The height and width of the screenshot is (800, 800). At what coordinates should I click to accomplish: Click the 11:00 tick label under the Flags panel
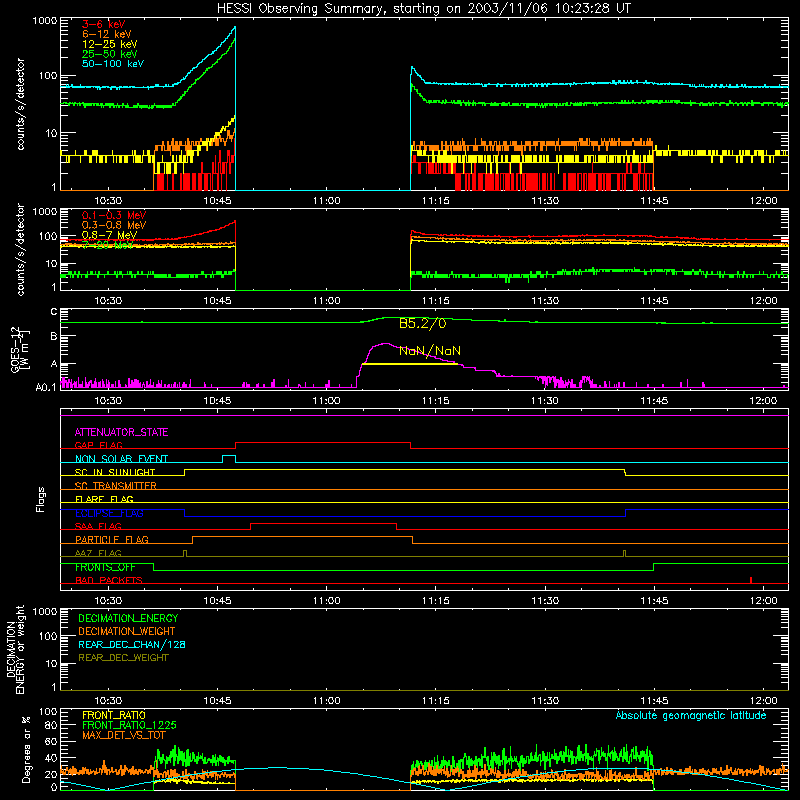click(x=327, y=601)
